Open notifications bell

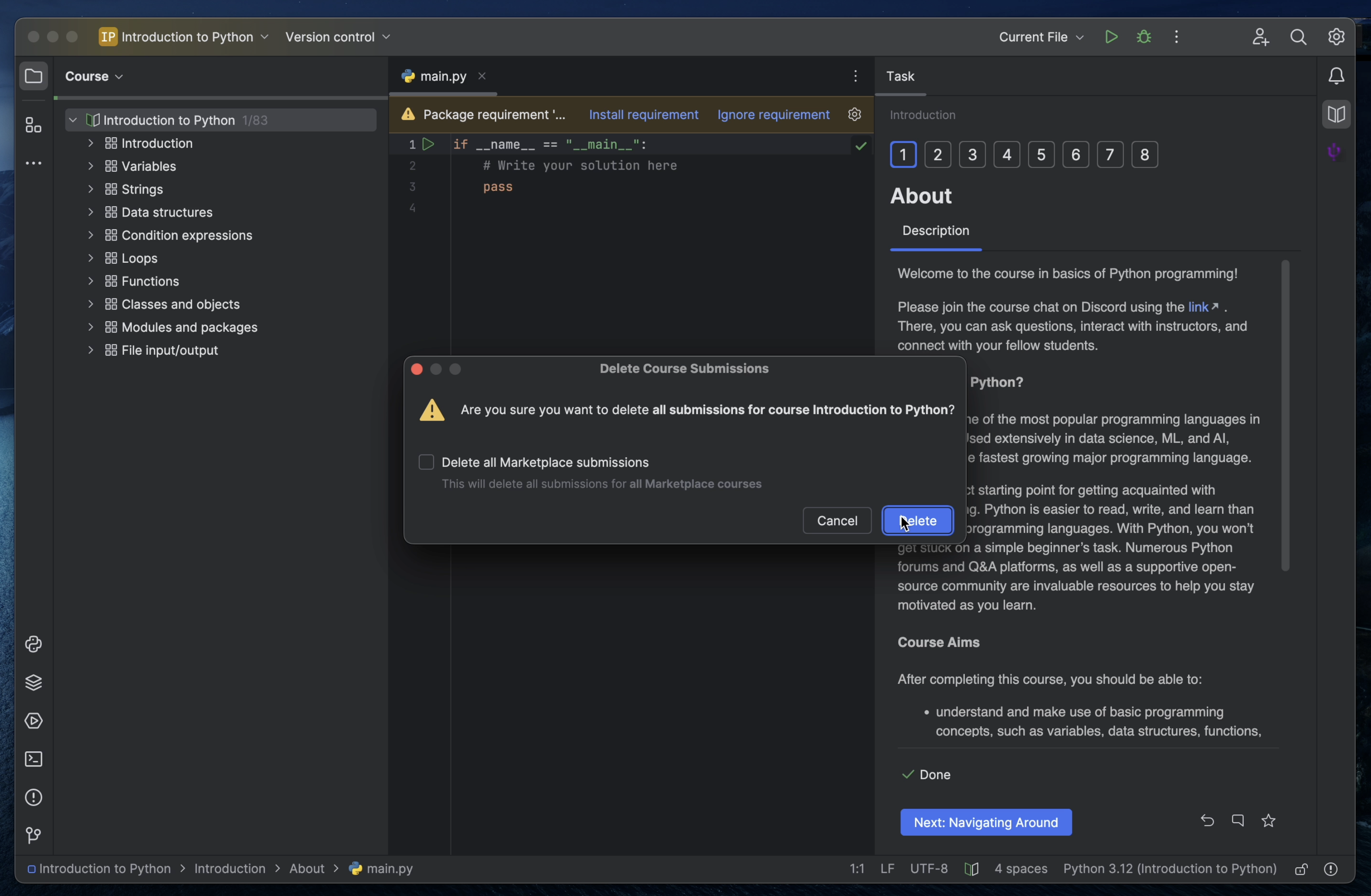click(x=1336, y=75)
